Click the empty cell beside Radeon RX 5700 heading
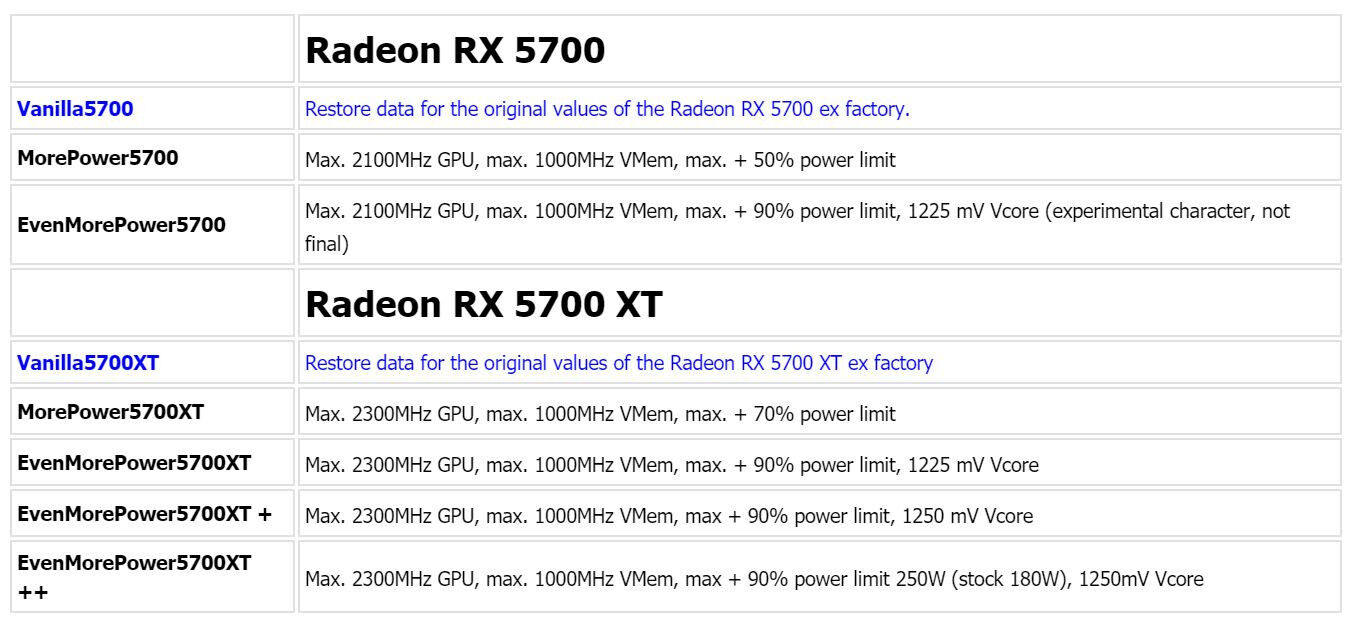Viewport: 1353px width, 621px height. [x=153, y=49]
